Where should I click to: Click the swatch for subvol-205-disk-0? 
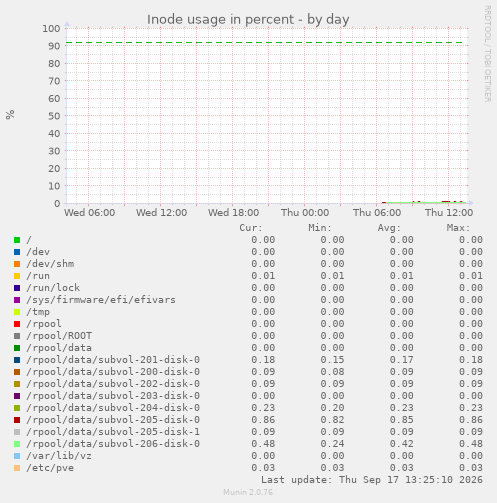[x=17, y=420]
